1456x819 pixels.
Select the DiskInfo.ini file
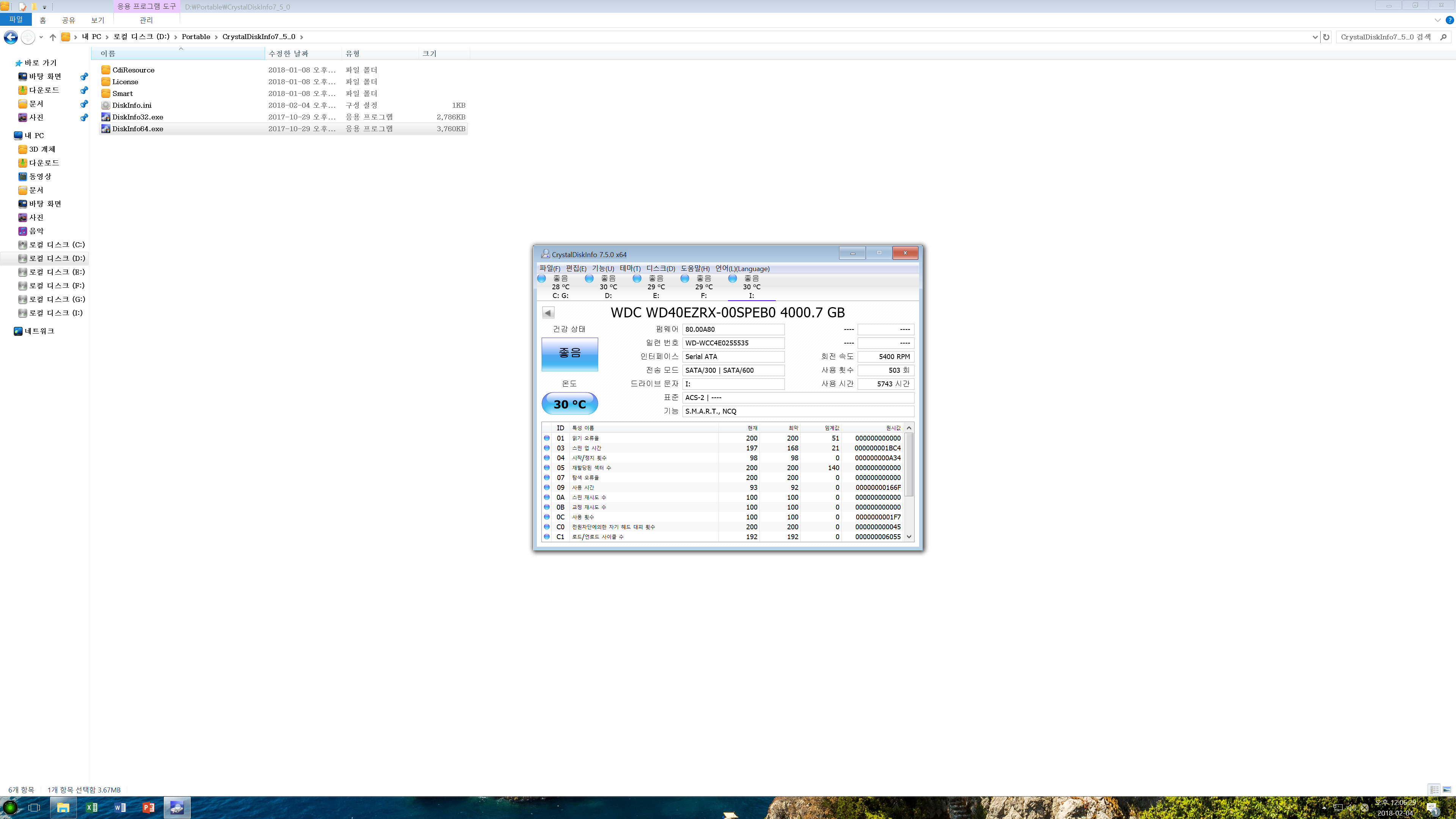(283, 105)
